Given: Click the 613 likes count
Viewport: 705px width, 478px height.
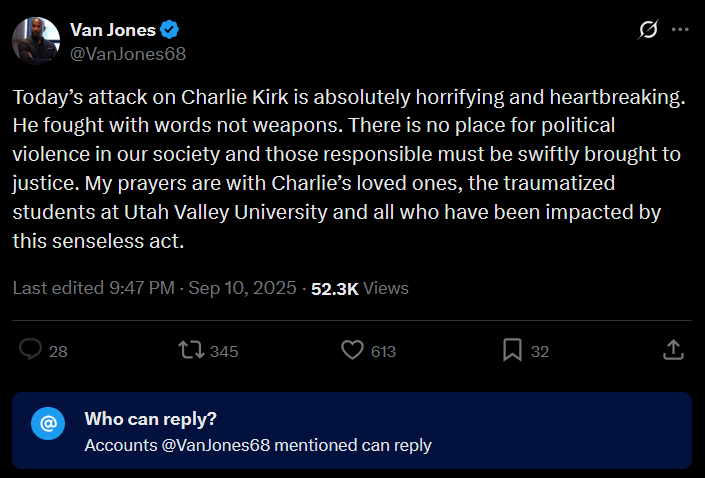Looking at the screenshot, I should click(x=383, y=351).
